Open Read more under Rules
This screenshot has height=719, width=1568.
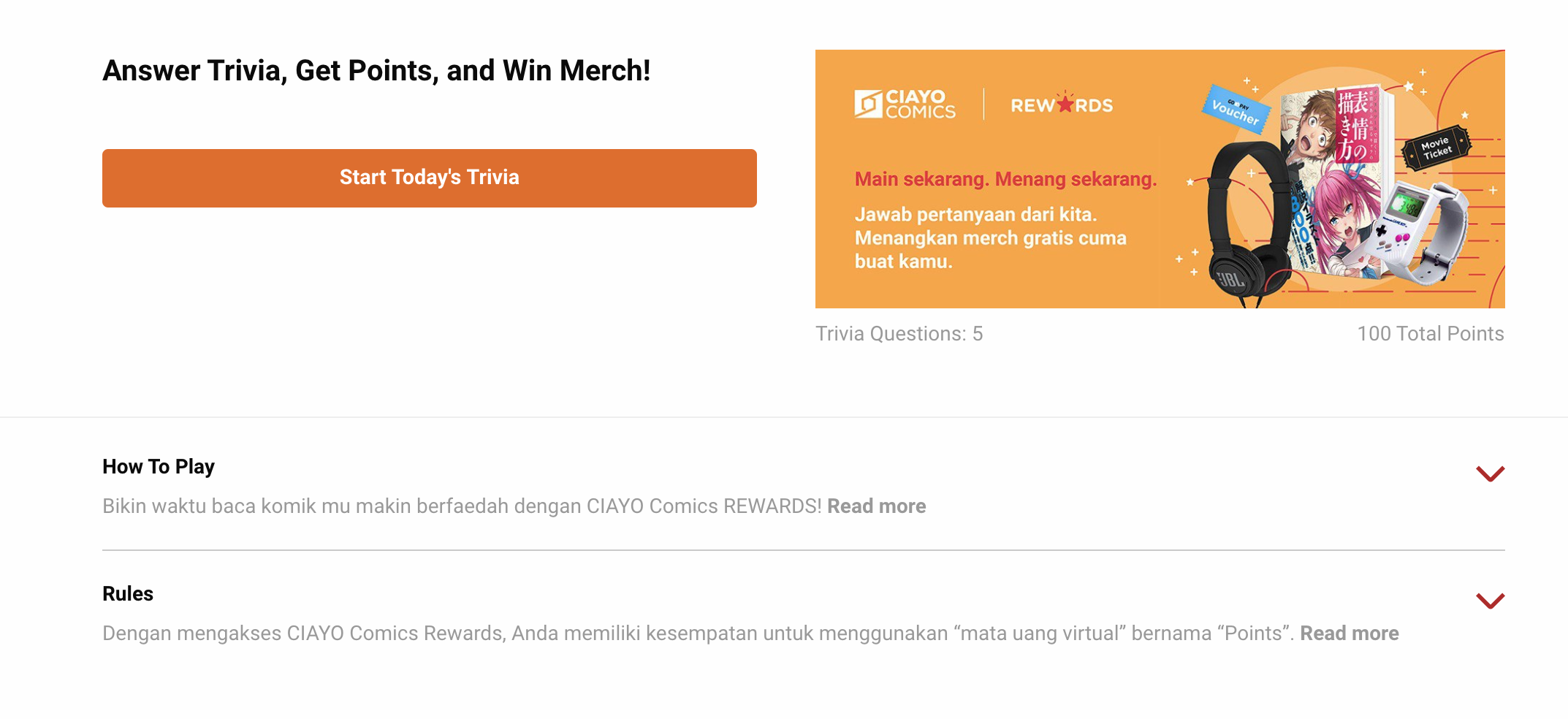1349,634
